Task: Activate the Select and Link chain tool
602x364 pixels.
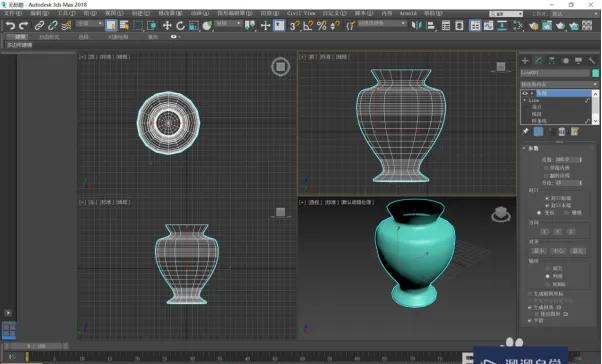Action: tap(39, 26)
